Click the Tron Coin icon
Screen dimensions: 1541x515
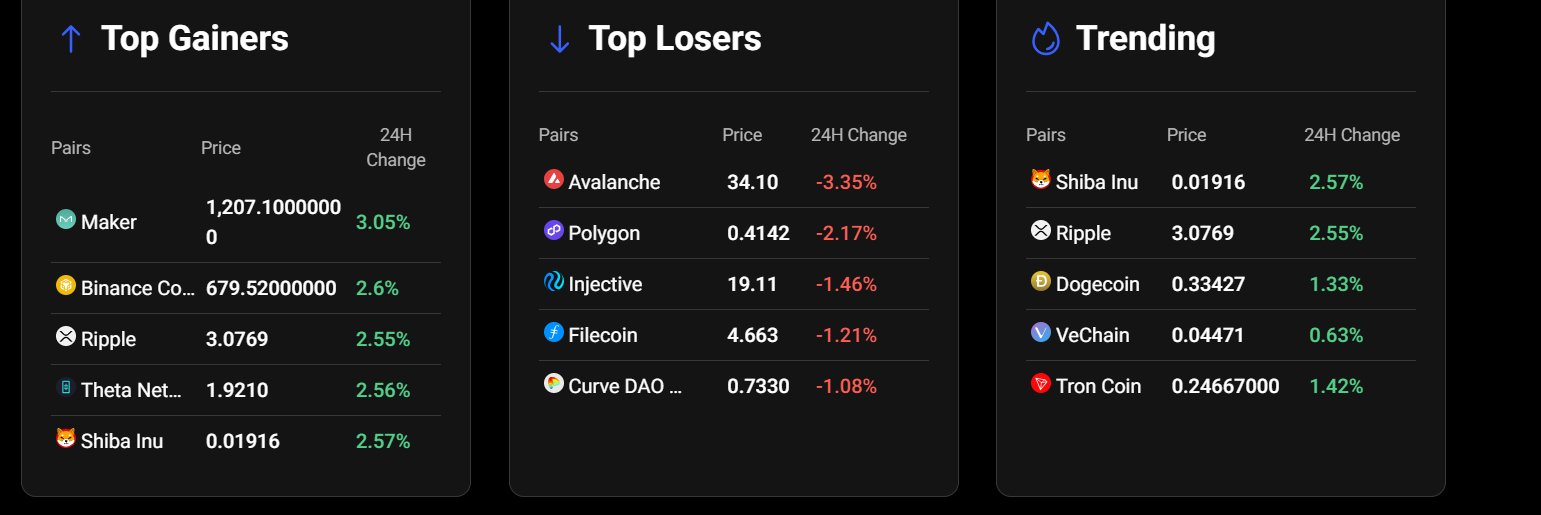click(1040, 383)
